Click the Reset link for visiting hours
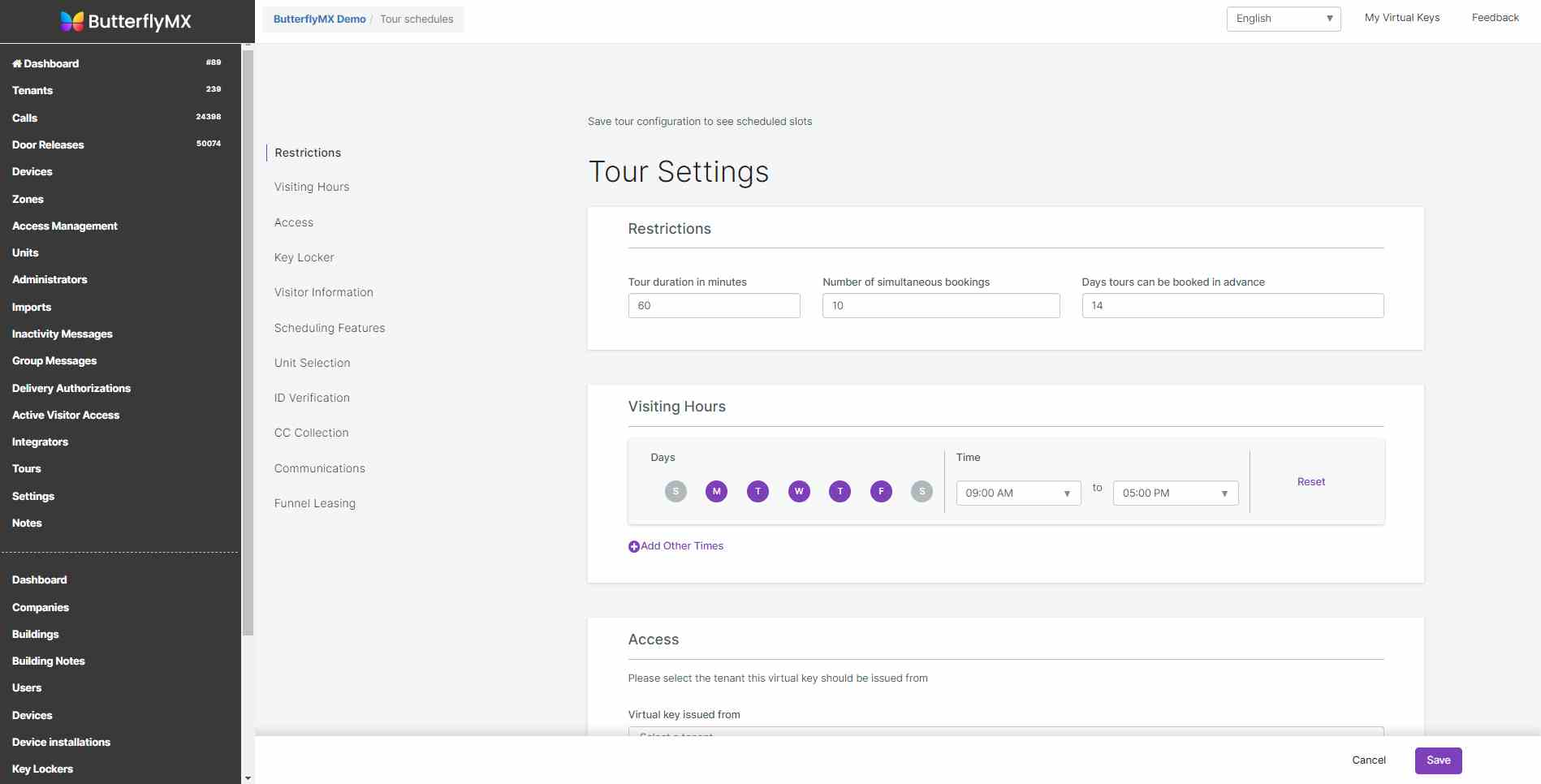Screen dimensions: 1541x784 (x=1310, y=481)
